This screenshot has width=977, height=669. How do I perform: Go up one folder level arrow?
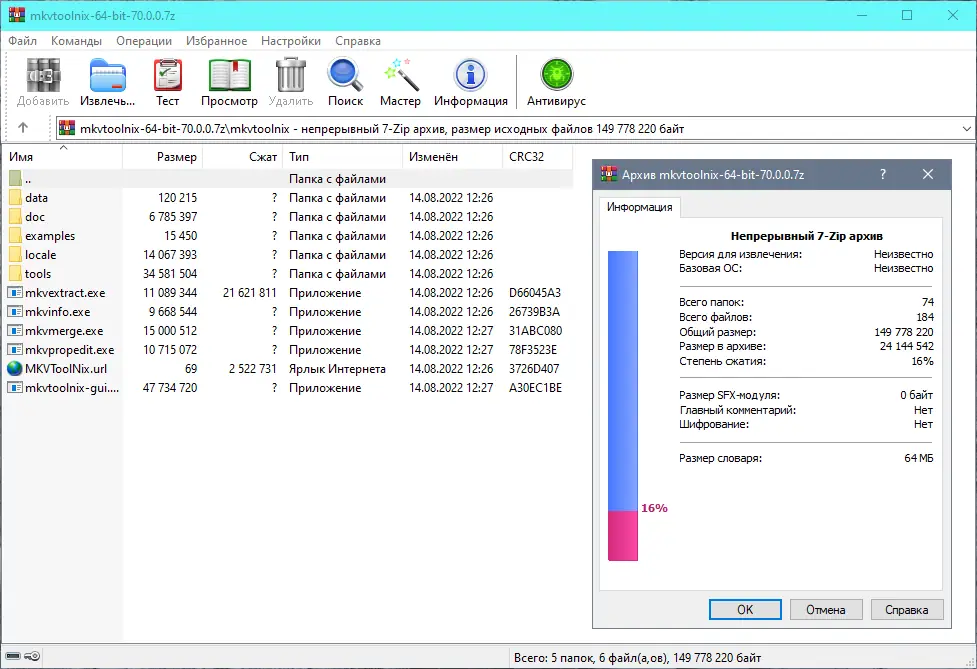pos(23,128)
